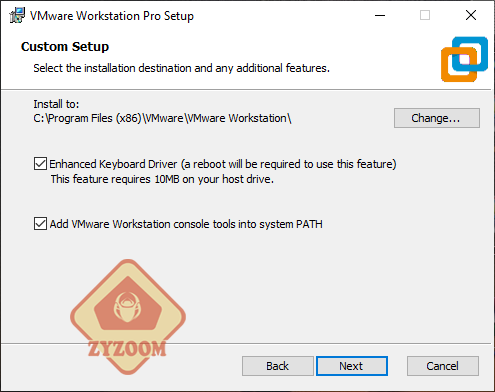Viewport: 495px width, 392px height.
Task: Click the blue square of the VMware logo
Action: tap(470, 54)
